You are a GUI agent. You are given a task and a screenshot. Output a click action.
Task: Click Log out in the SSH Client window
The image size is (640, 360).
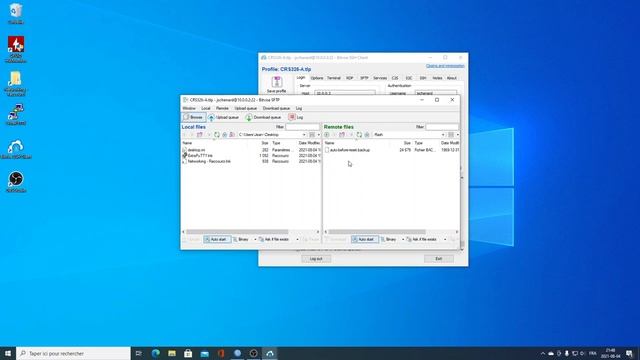[x=316, y=259]
